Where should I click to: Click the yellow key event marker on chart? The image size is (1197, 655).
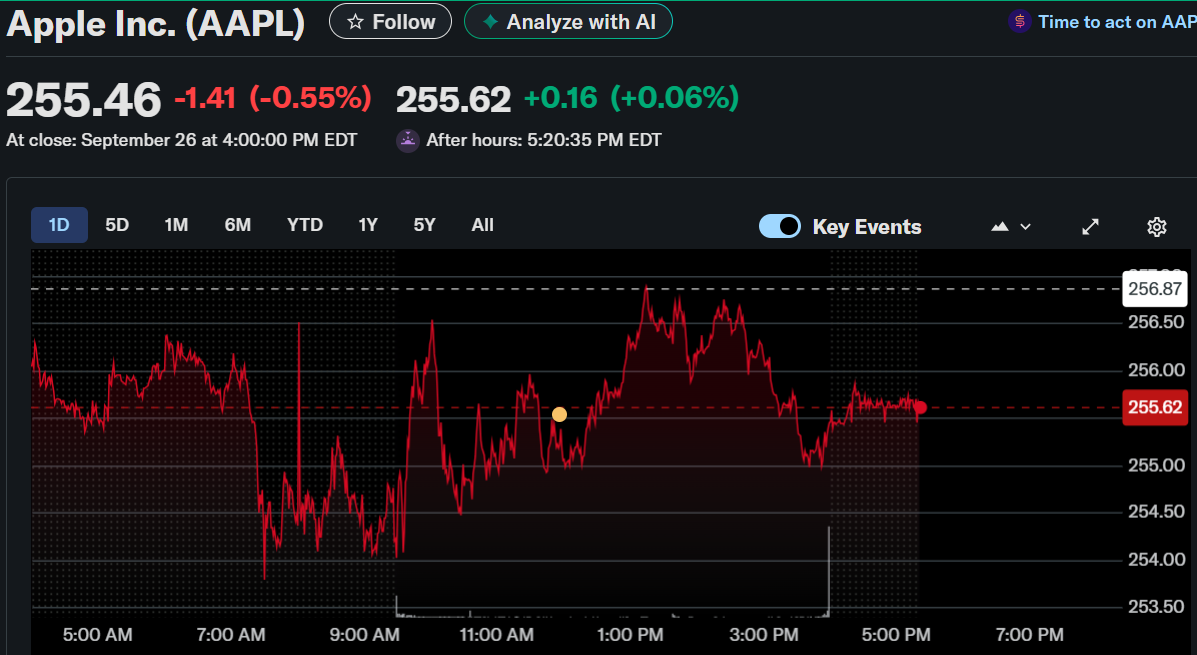coord(560,415)
